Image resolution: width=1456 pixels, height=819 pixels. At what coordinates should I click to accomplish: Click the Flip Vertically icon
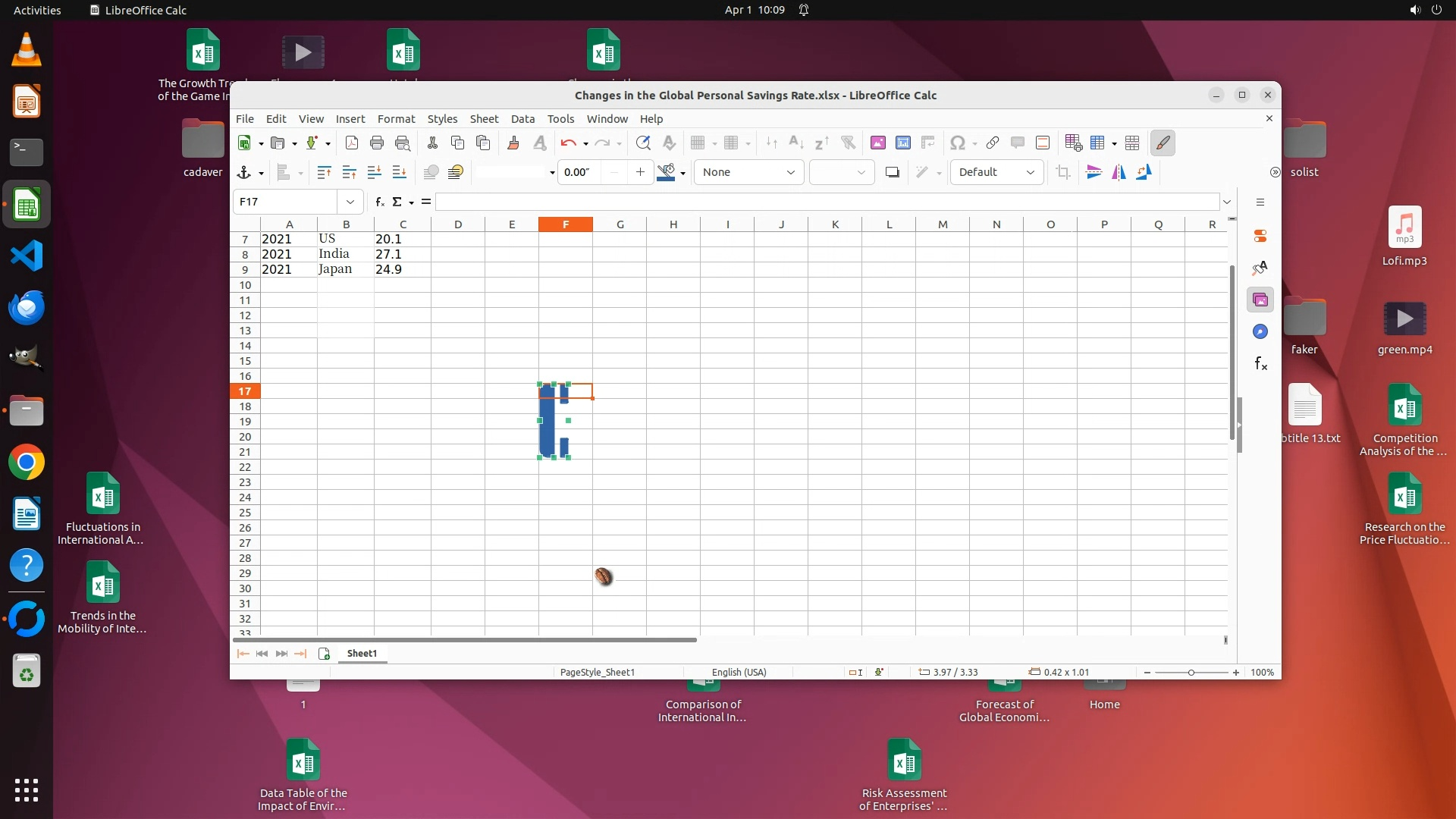[1094, 173]
